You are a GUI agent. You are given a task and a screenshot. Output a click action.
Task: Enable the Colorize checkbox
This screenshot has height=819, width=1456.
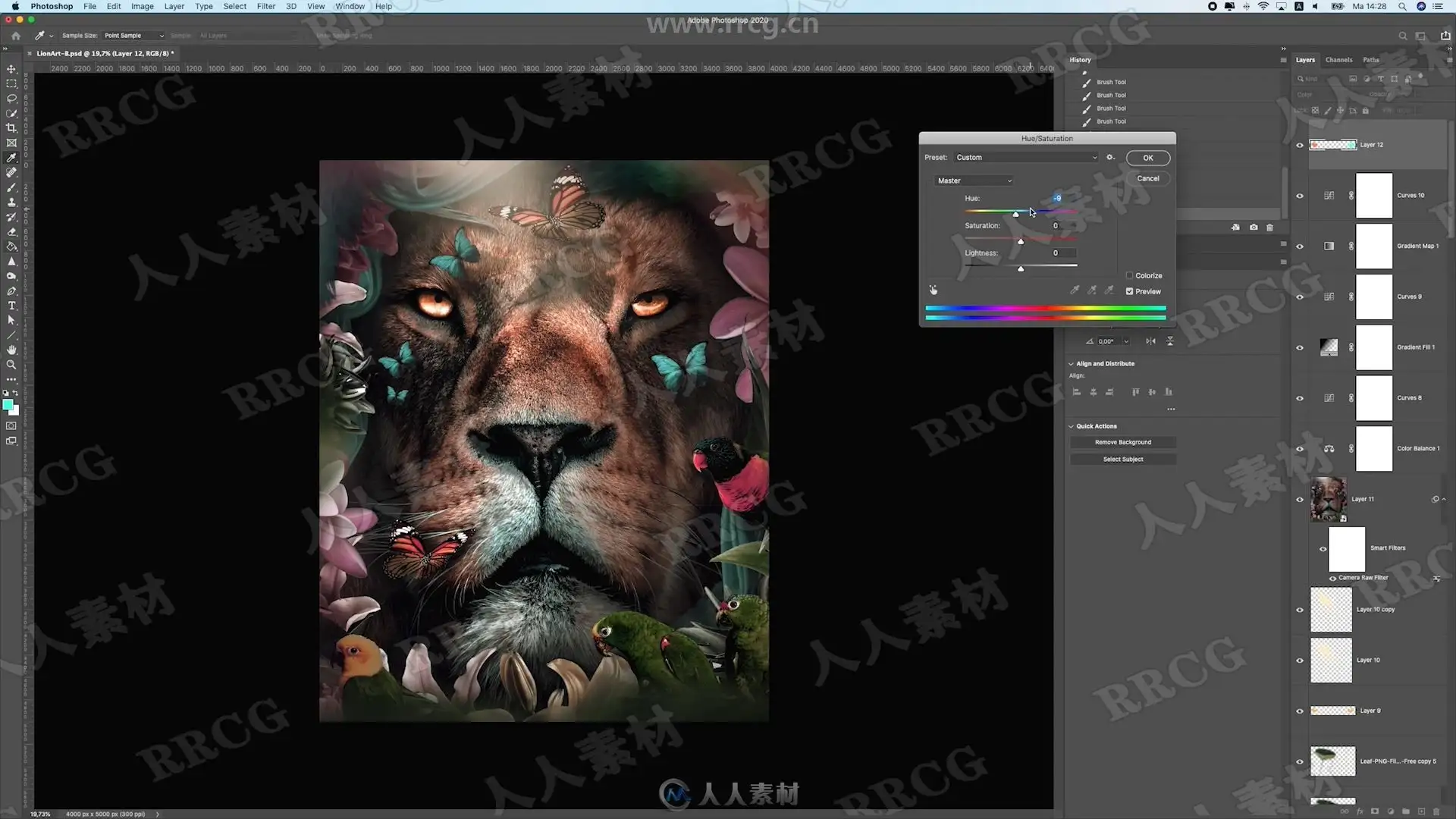[x=1129, y=275]
